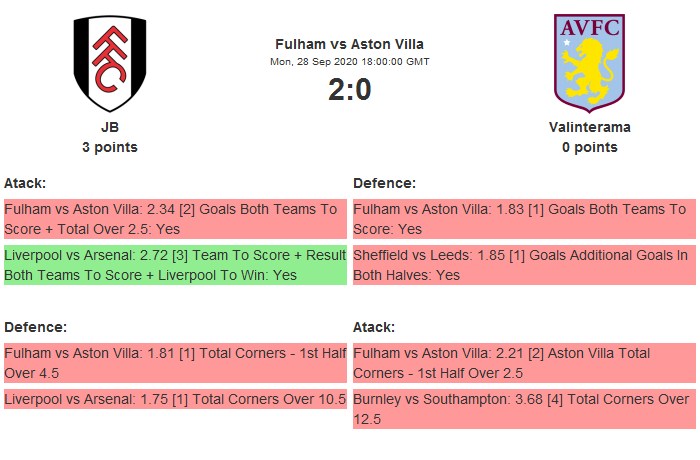Click Valinterama's 0 points total
The height and width of the screenshot is (460, 700).
point(589,147)
